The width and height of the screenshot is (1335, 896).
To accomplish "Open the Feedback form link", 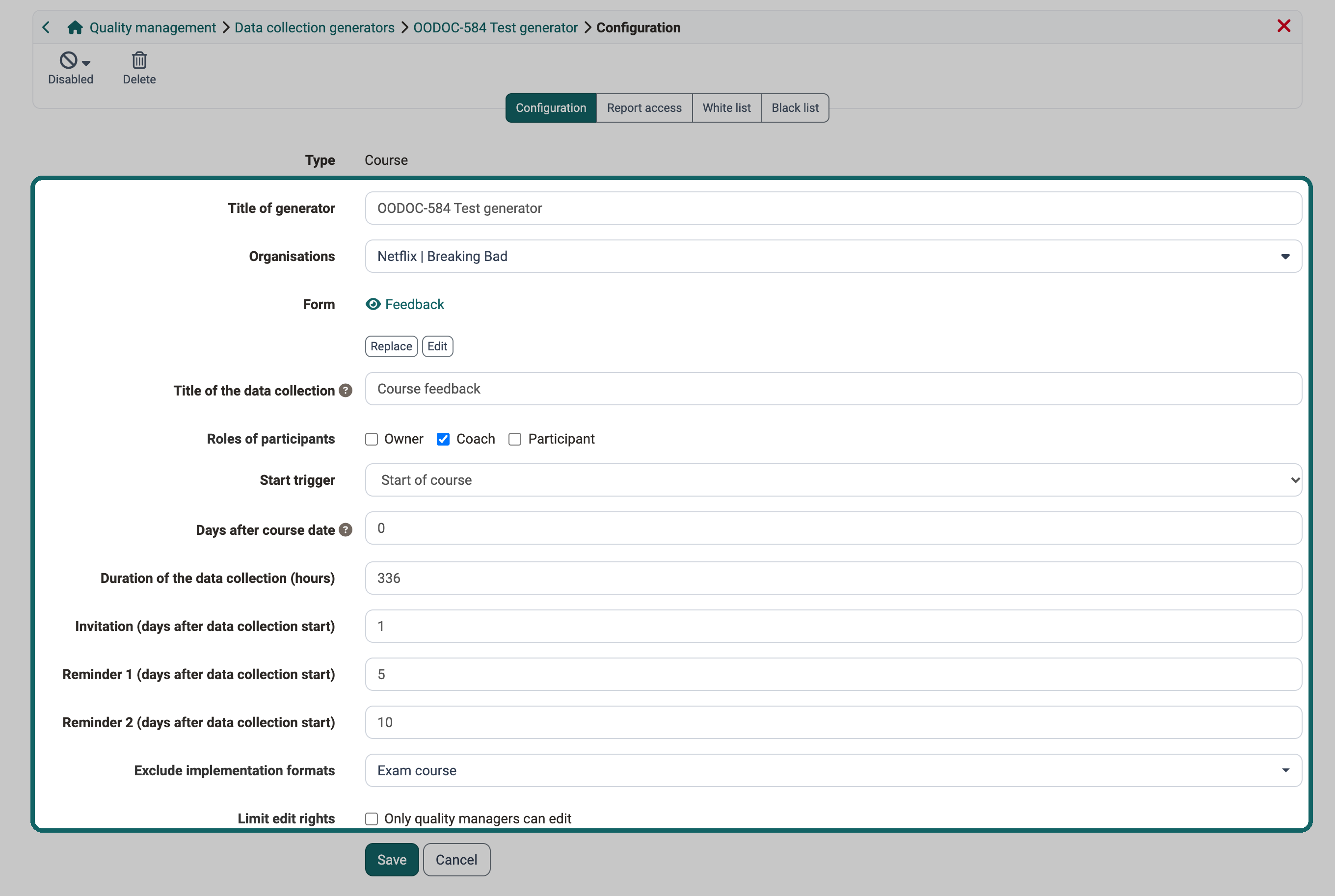I will [414, 304].
